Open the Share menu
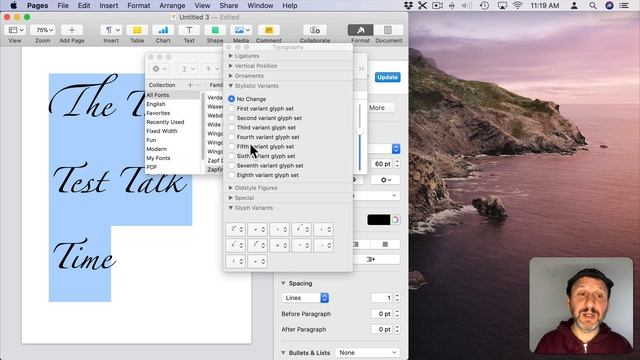Screen dimensions: 640x360 point(229,6)
